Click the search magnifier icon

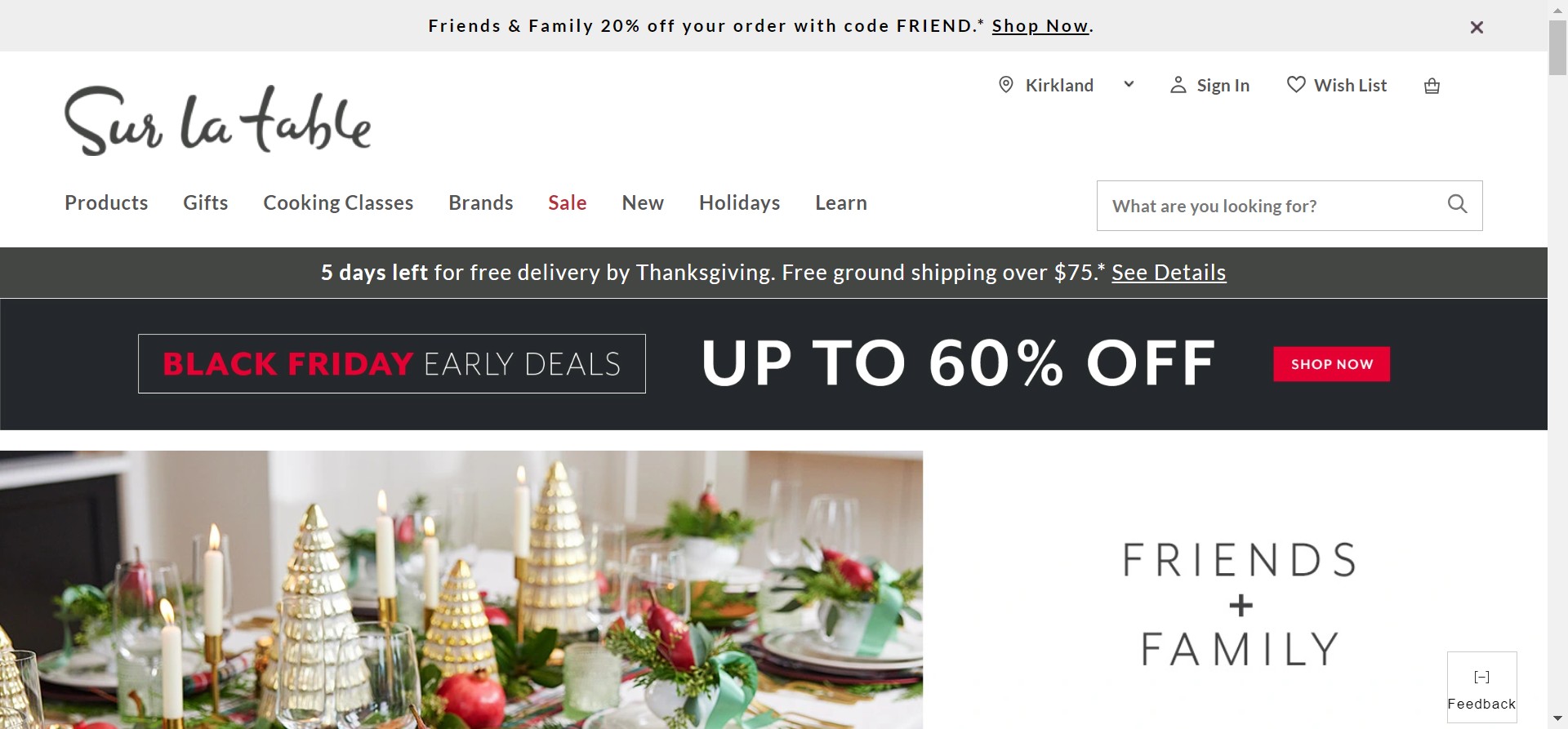pyautogui.click(x=1457, y=205)
